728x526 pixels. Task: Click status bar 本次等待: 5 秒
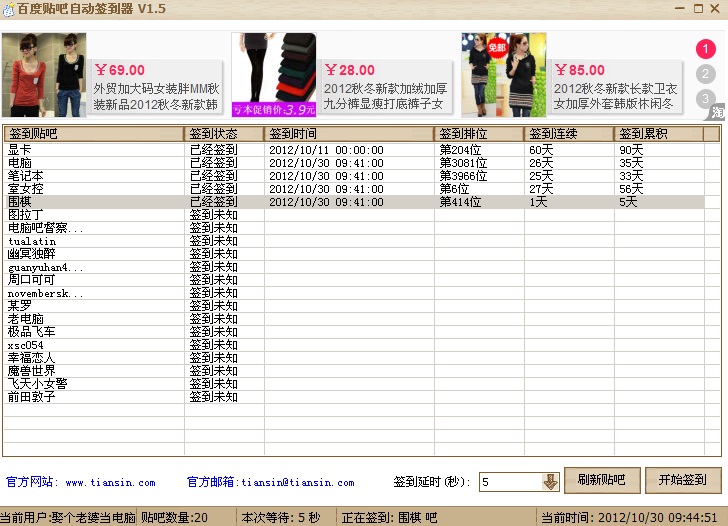(281, 518)
